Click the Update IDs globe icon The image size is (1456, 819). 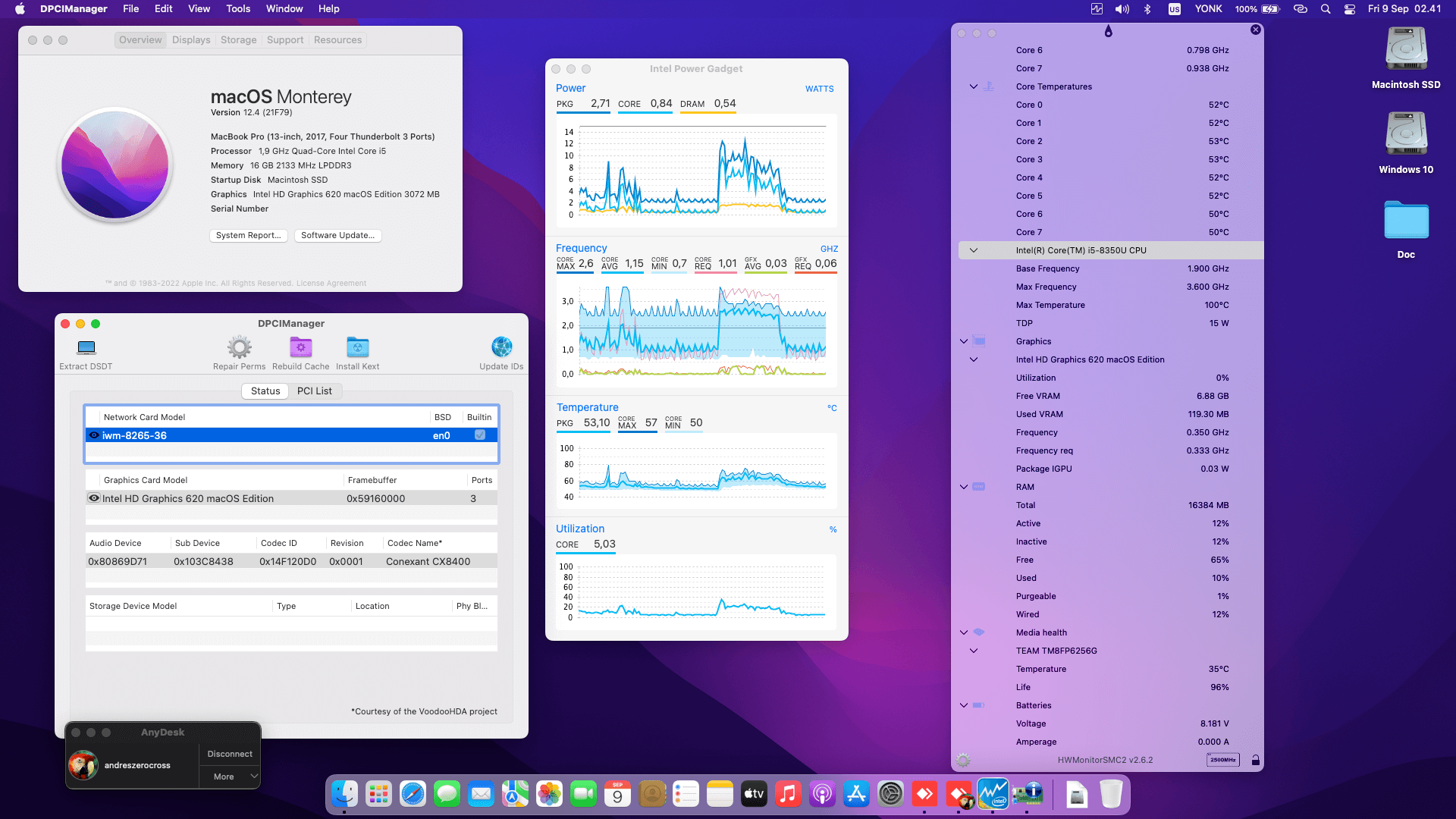coord(501,347)
